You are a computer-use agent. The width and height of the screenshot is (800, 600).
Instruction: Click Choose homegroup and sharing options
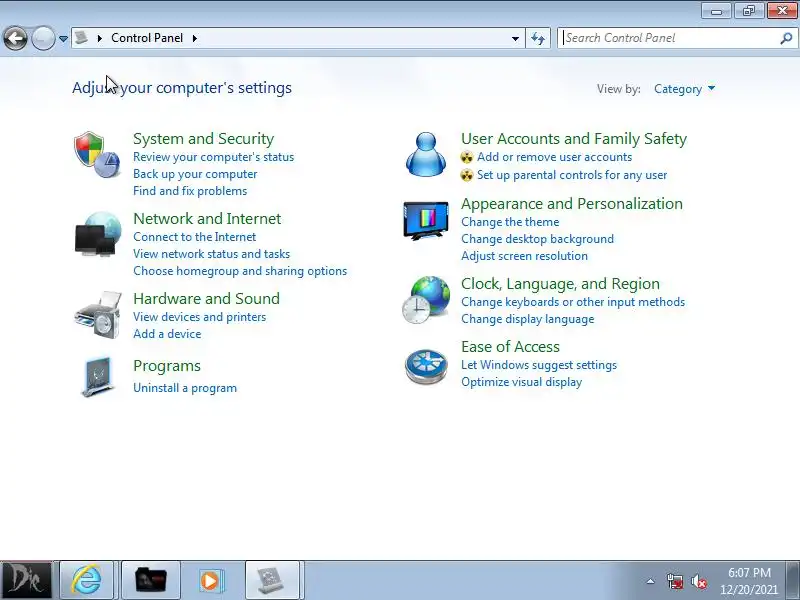pos(240,271)
